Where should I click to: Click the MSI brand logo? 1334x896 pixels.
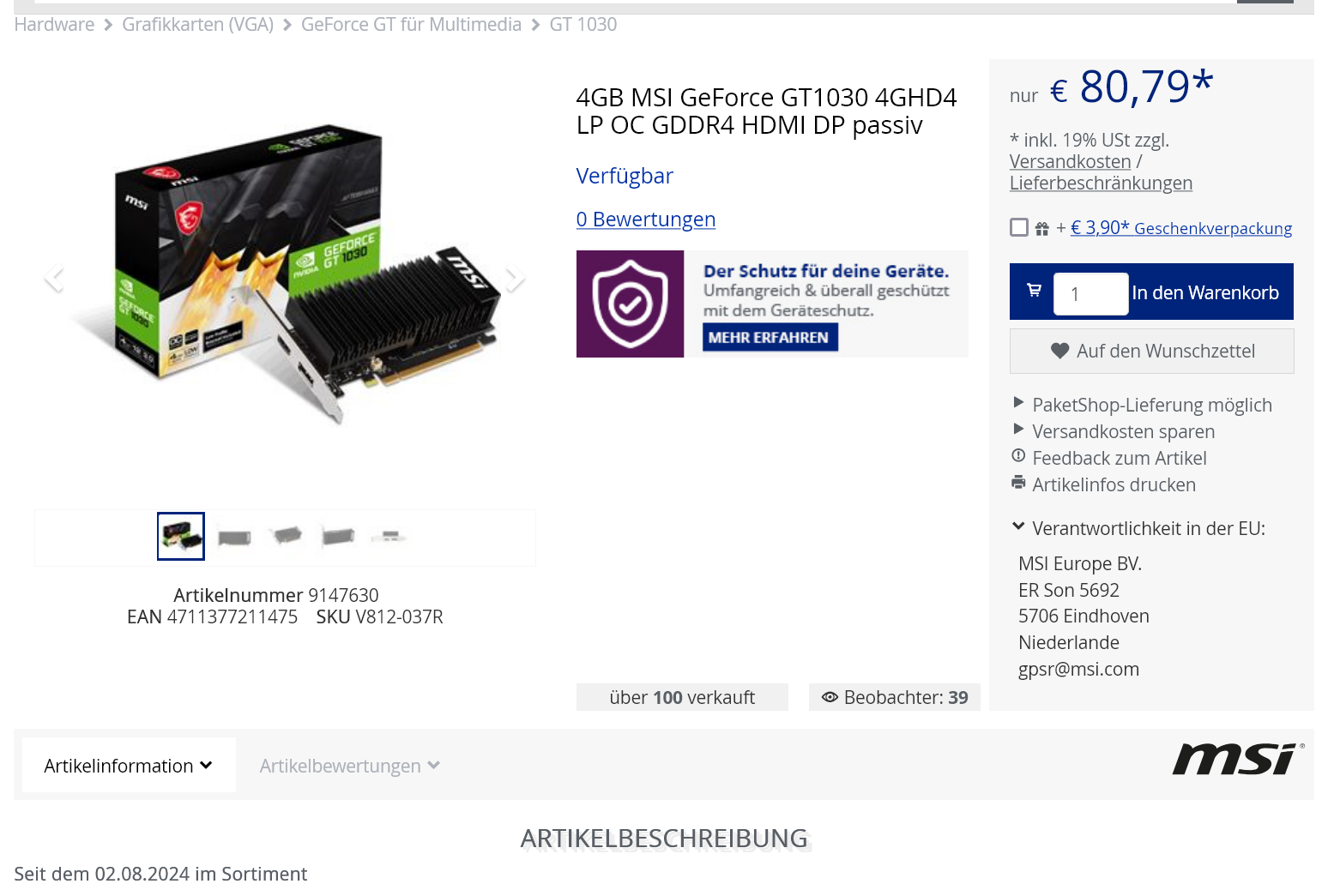[1238, 760]
